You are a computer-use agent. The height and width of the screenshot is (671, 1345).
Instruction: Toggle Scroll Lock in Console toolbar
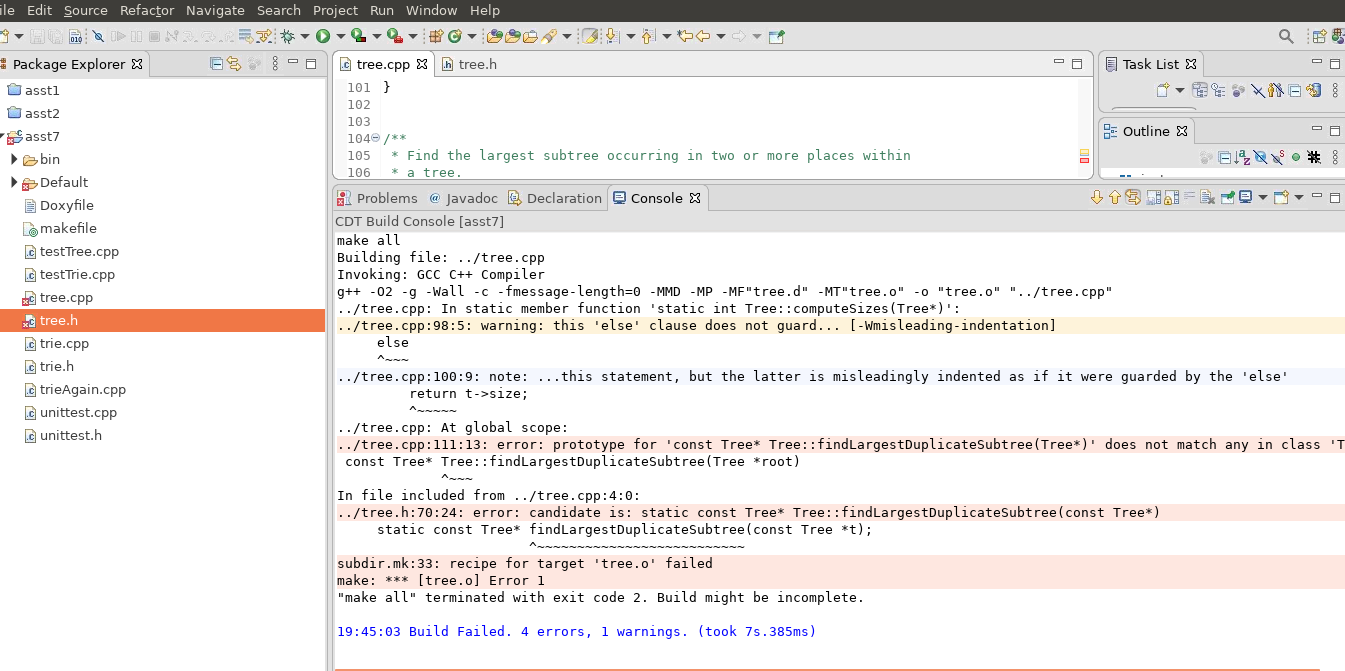(1172, 197)
